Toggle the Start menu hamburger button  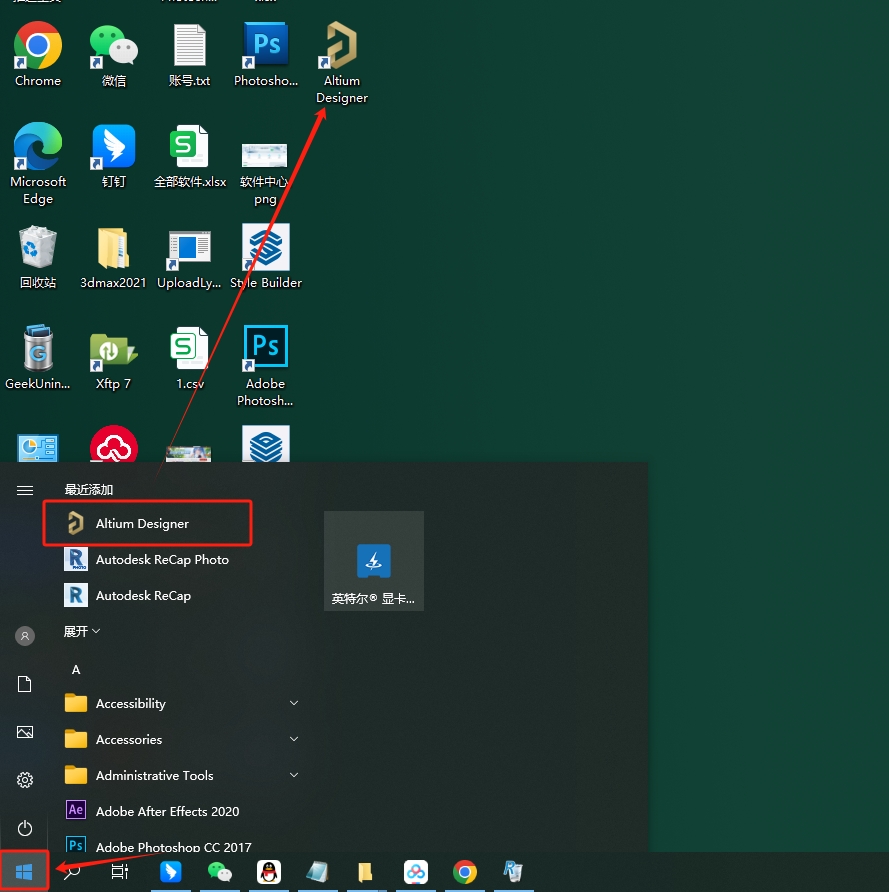click(24, 490)
